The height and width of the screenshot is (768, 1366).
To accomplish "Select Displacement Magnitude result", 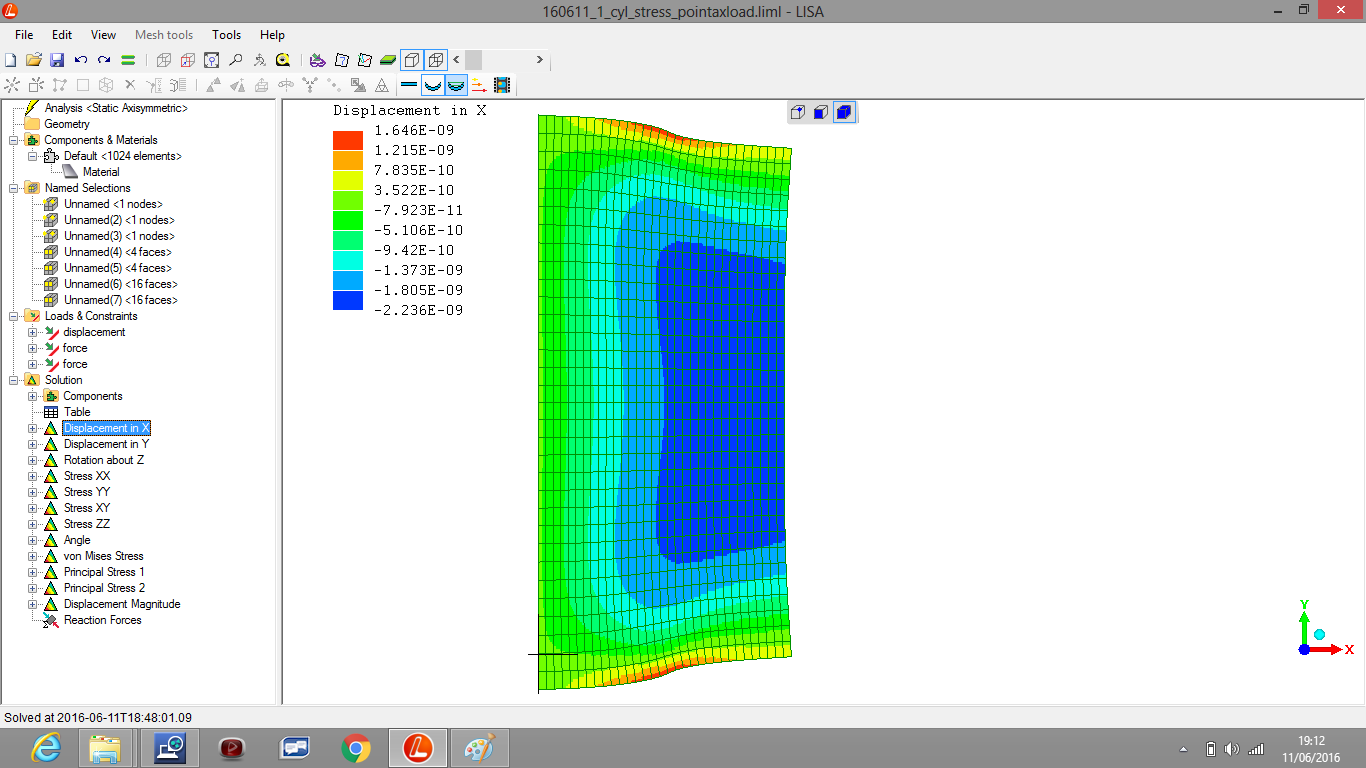I will tap(122, 604).
